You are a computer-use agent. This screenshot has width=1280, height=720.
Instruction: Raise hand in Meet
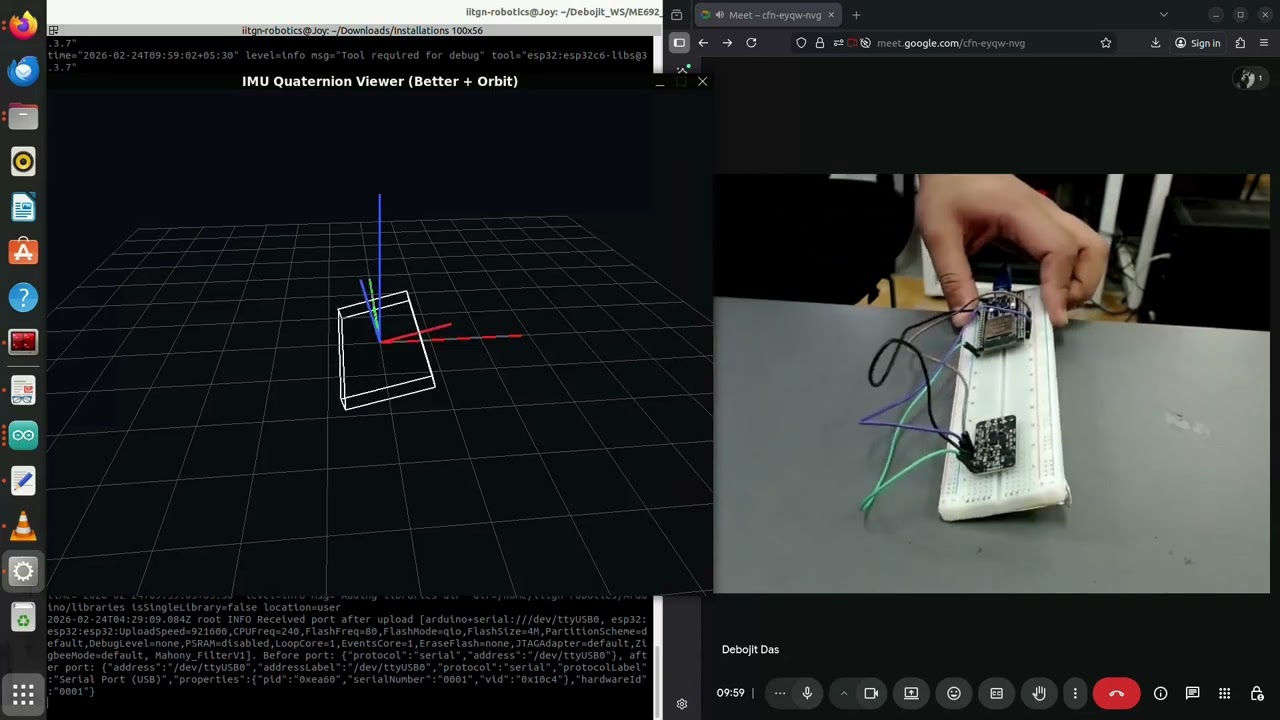[x=1040, y=693]
